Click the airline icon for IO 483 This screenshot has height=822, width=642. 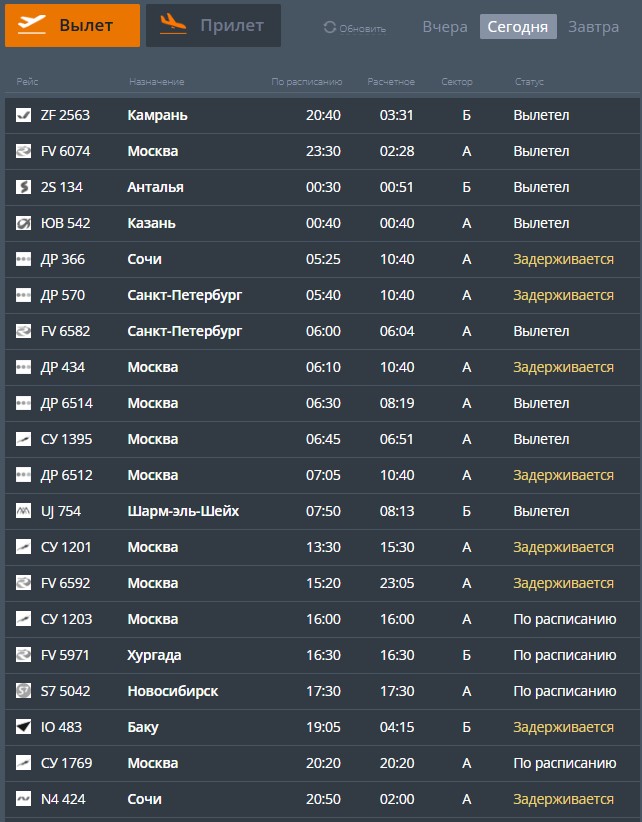point(23,727)
